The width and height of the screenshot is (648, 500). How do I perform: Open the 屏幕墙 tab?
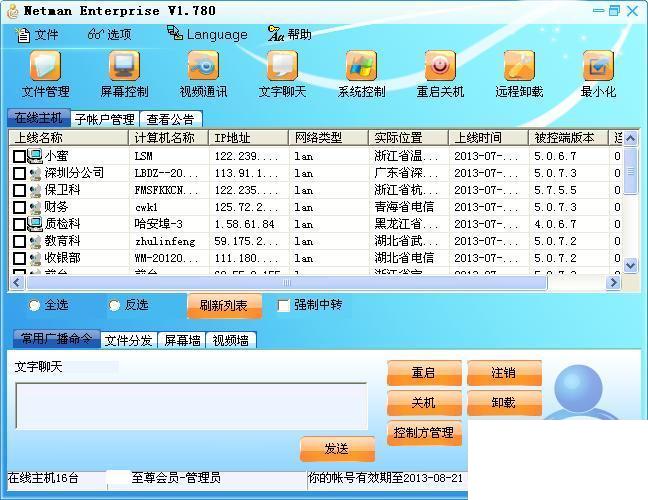(x=182, y=340)
